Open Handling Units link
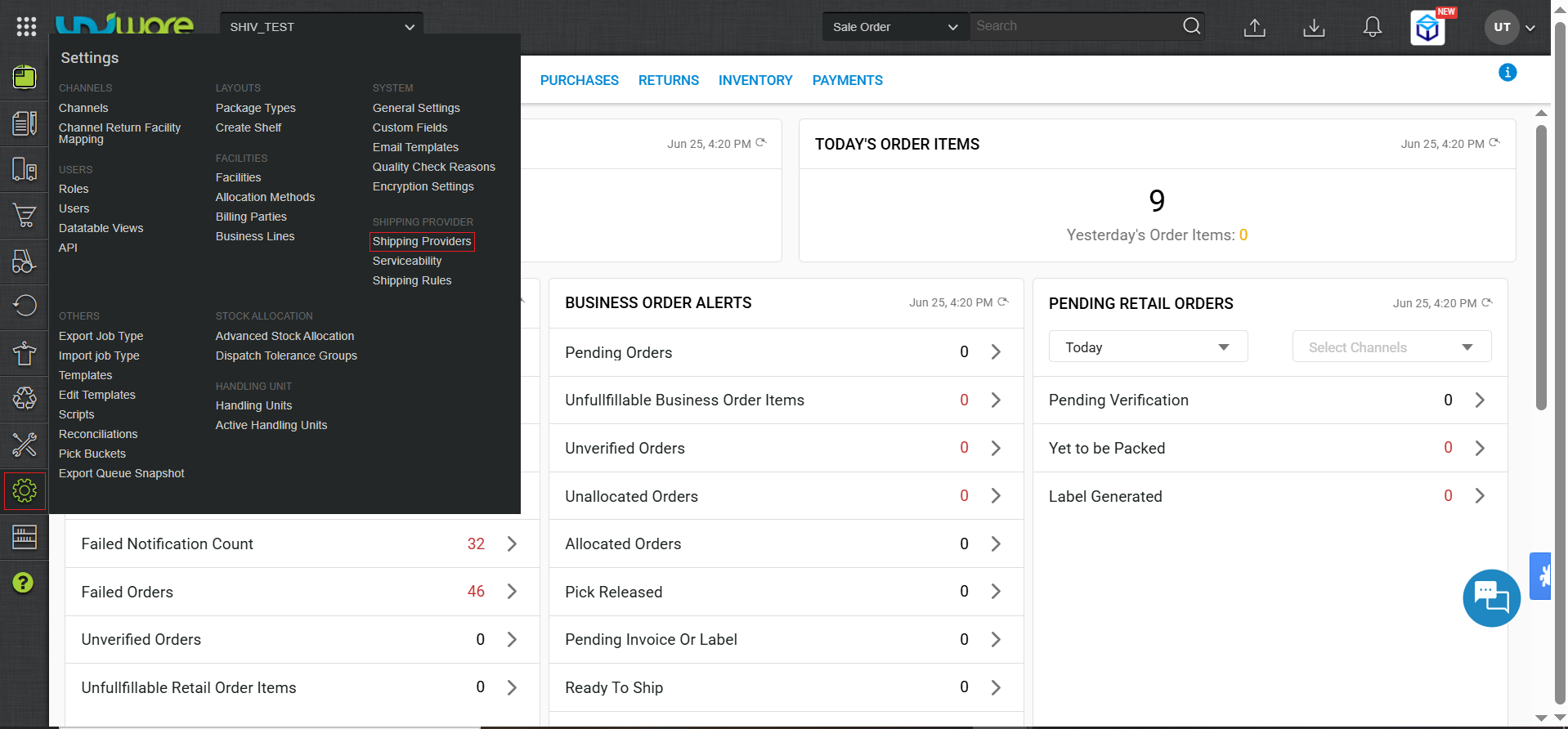Screen dimensions: 1568x729 tap(253, 405)
